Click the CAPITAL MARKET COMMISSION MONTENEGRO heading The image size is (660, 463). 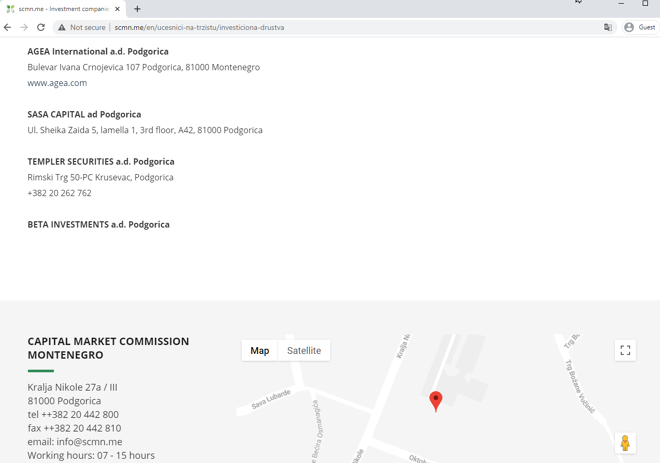pos(108,348)
